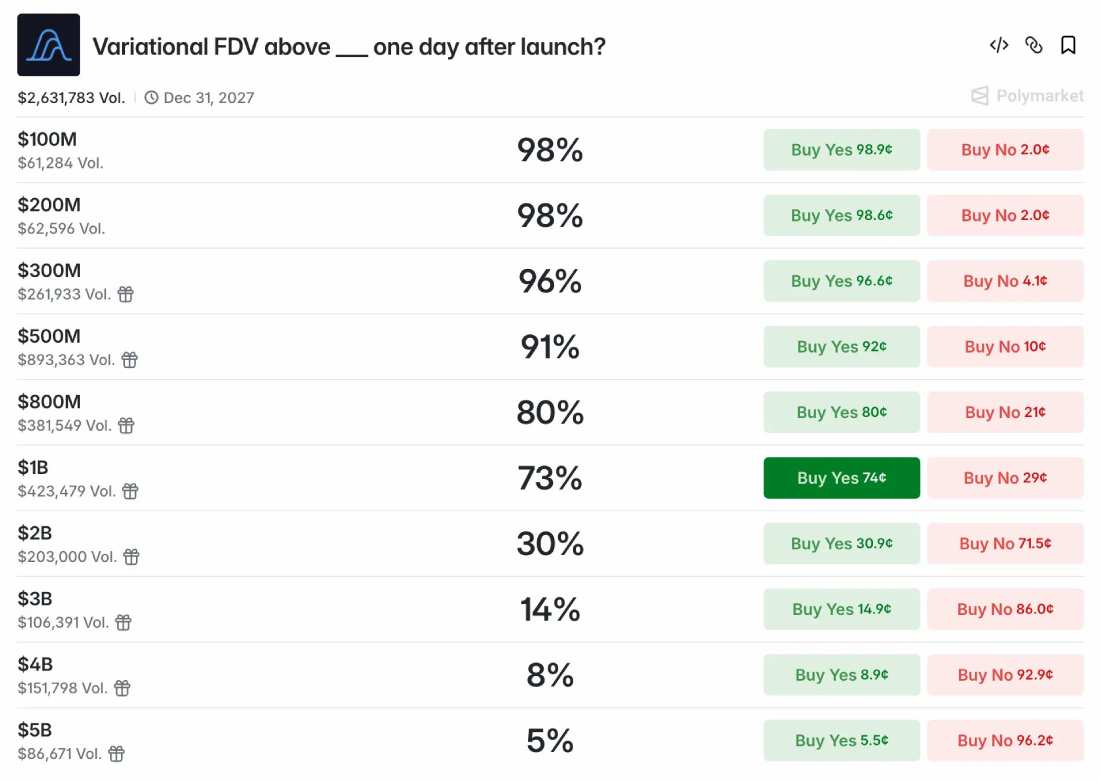The height and width of the screenshot is (782, 1100).
Task: Click the embed code icon
Action: [x=999, y=46]
